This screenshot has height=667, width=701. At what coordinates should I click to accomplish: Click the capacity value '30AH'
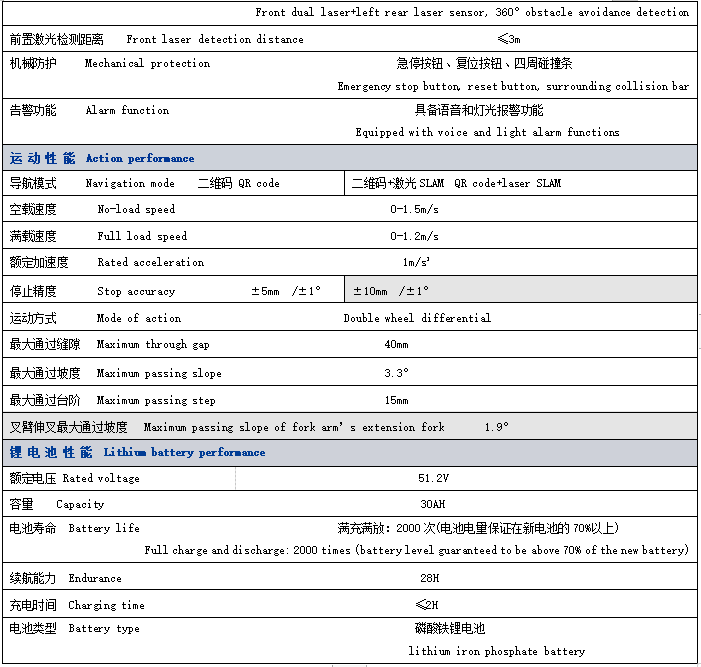pyautogui.click(x=433, y=504)
